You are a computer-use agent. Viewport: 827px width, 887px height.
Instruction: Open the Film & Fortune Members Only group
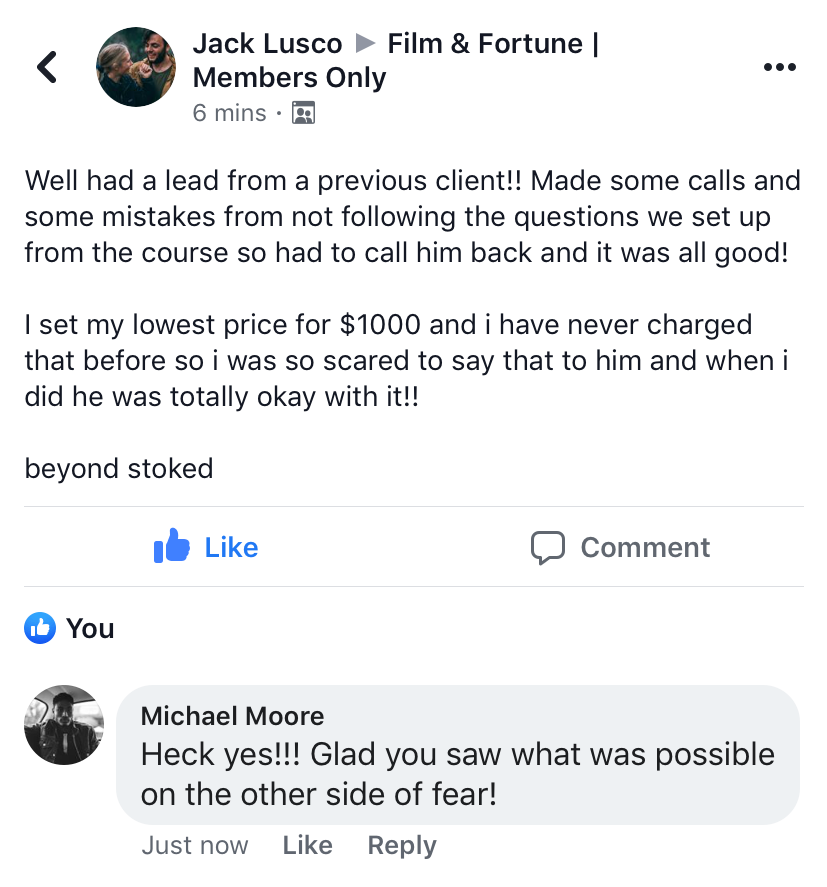pos(396,60)
